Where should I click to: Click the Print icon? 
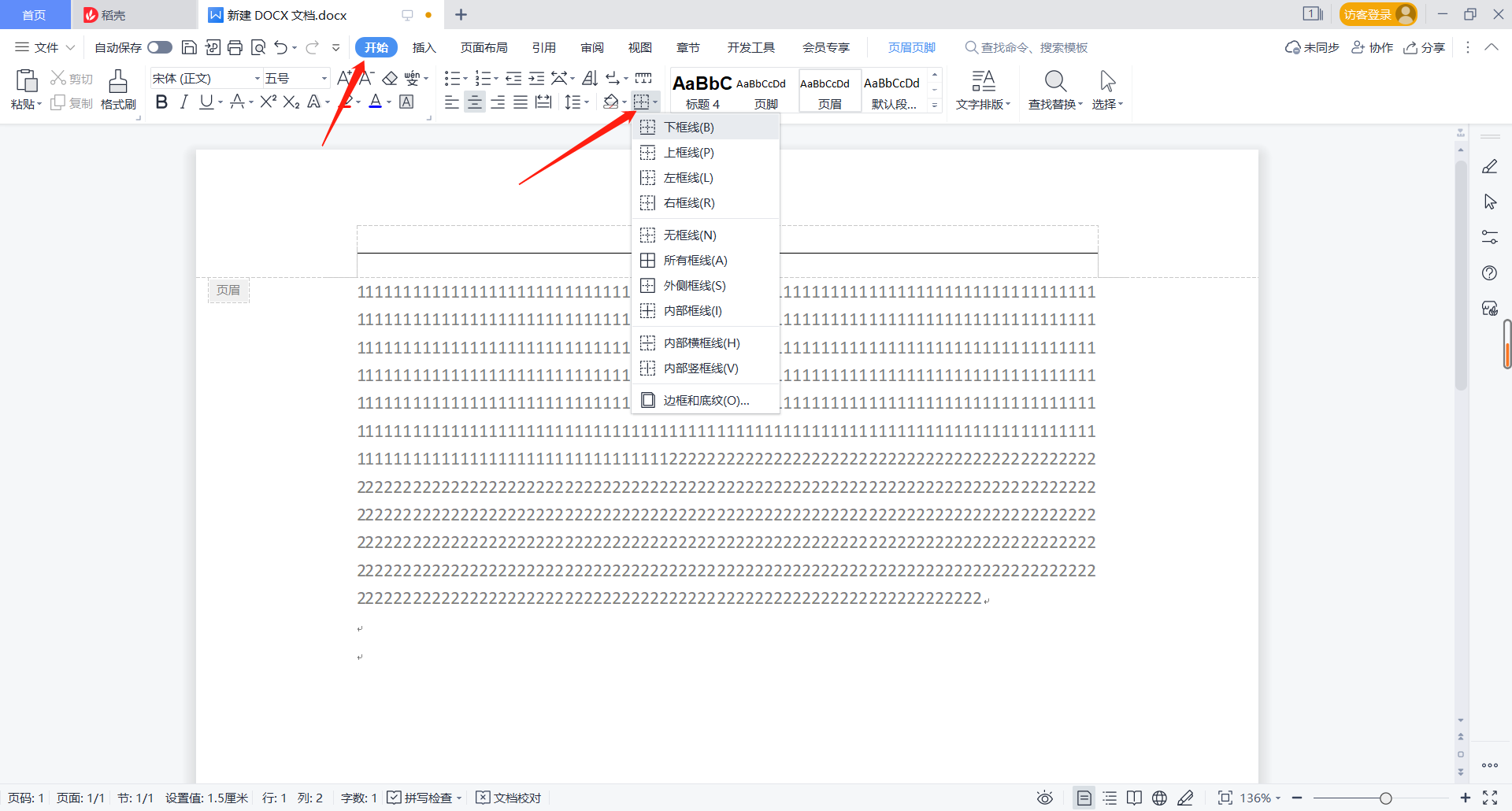click(x=235, y=47)
